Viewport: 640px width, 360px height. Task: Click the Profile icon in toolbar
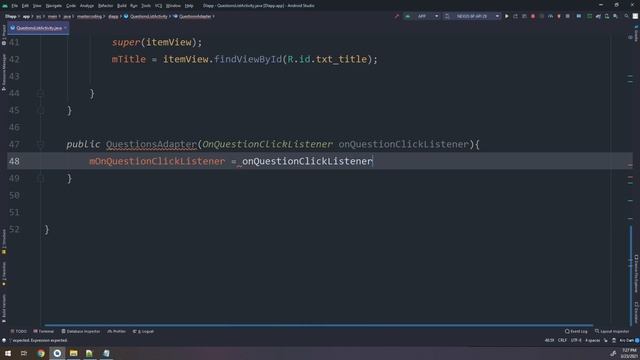(550, 16)
